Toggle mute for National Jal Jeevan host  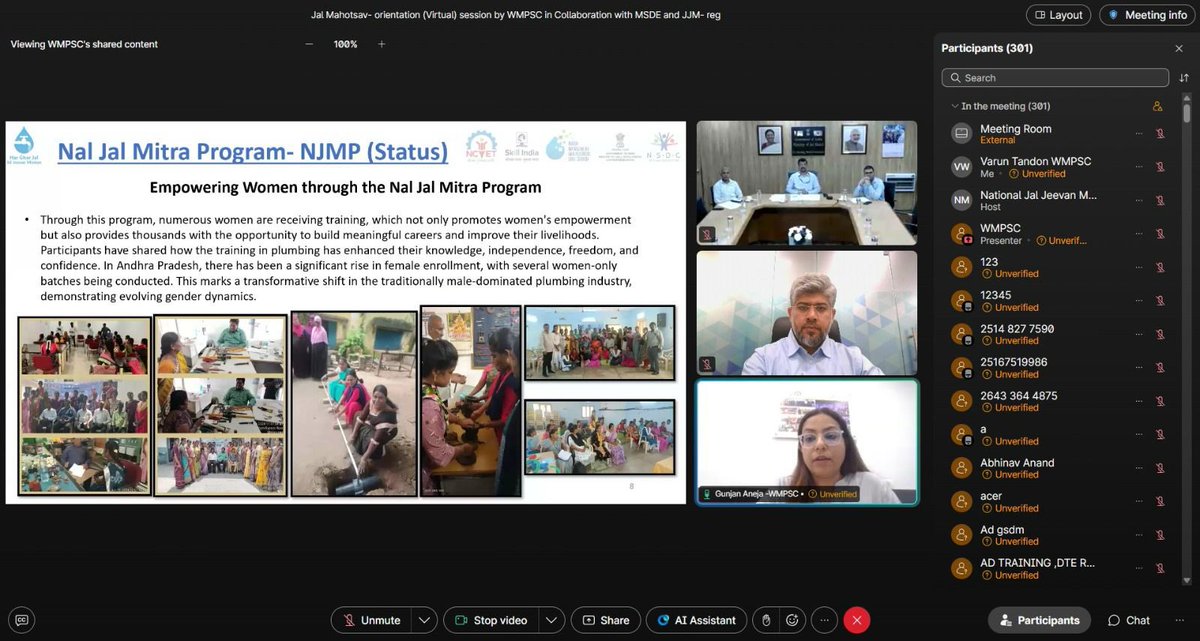point(1160,200)
